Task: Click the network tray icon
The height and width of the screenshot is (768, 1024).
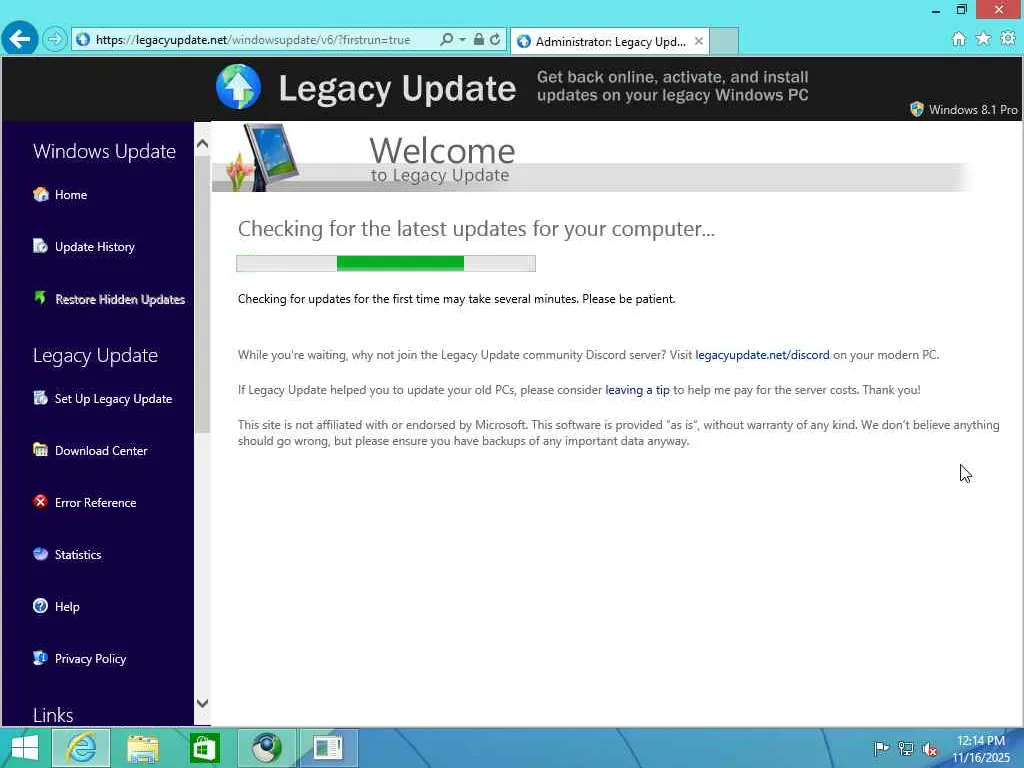Action: coord(906,748)
